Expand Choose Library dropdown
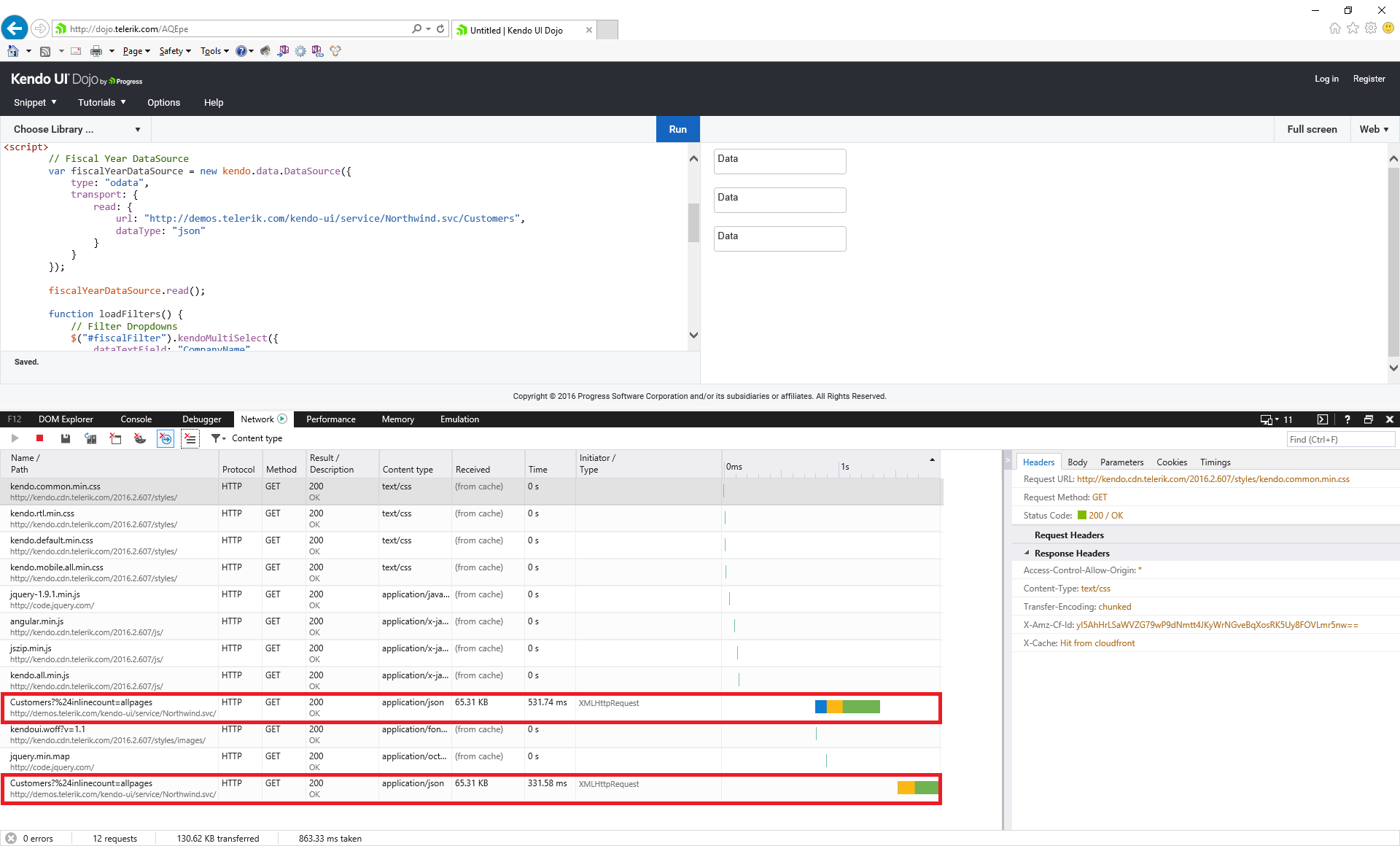The image size is (1400, 846). pyautogui.click(x=77, y=130)
